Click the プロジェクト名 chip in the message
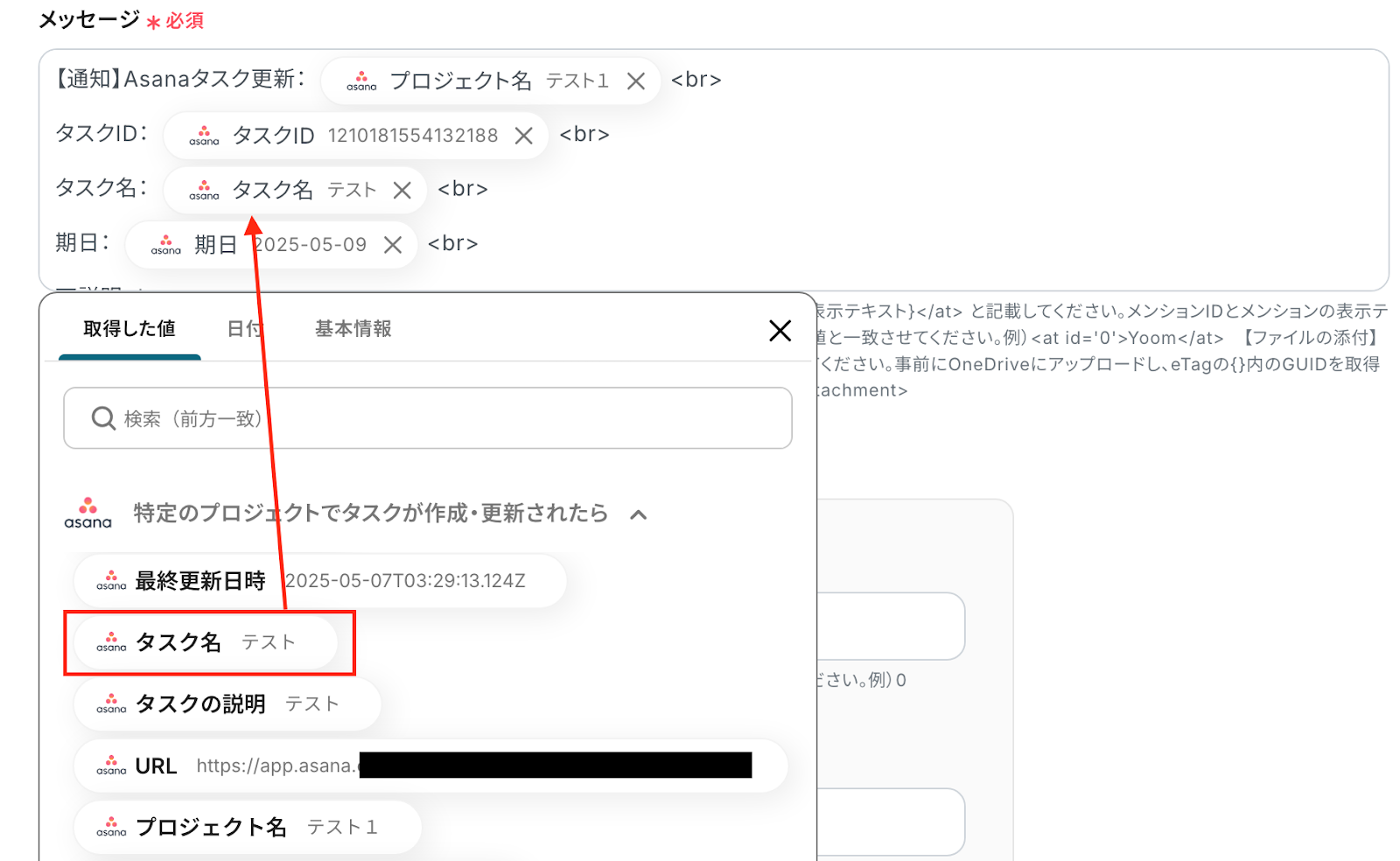 [x=490, y=81]
